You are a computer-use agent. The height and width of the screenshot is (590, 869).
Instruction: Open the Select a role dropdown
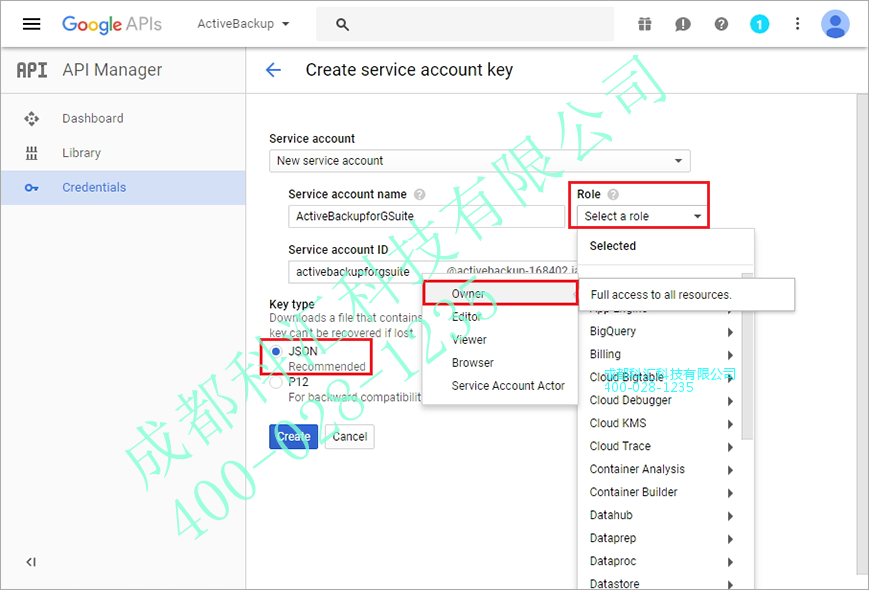[642, 216]
